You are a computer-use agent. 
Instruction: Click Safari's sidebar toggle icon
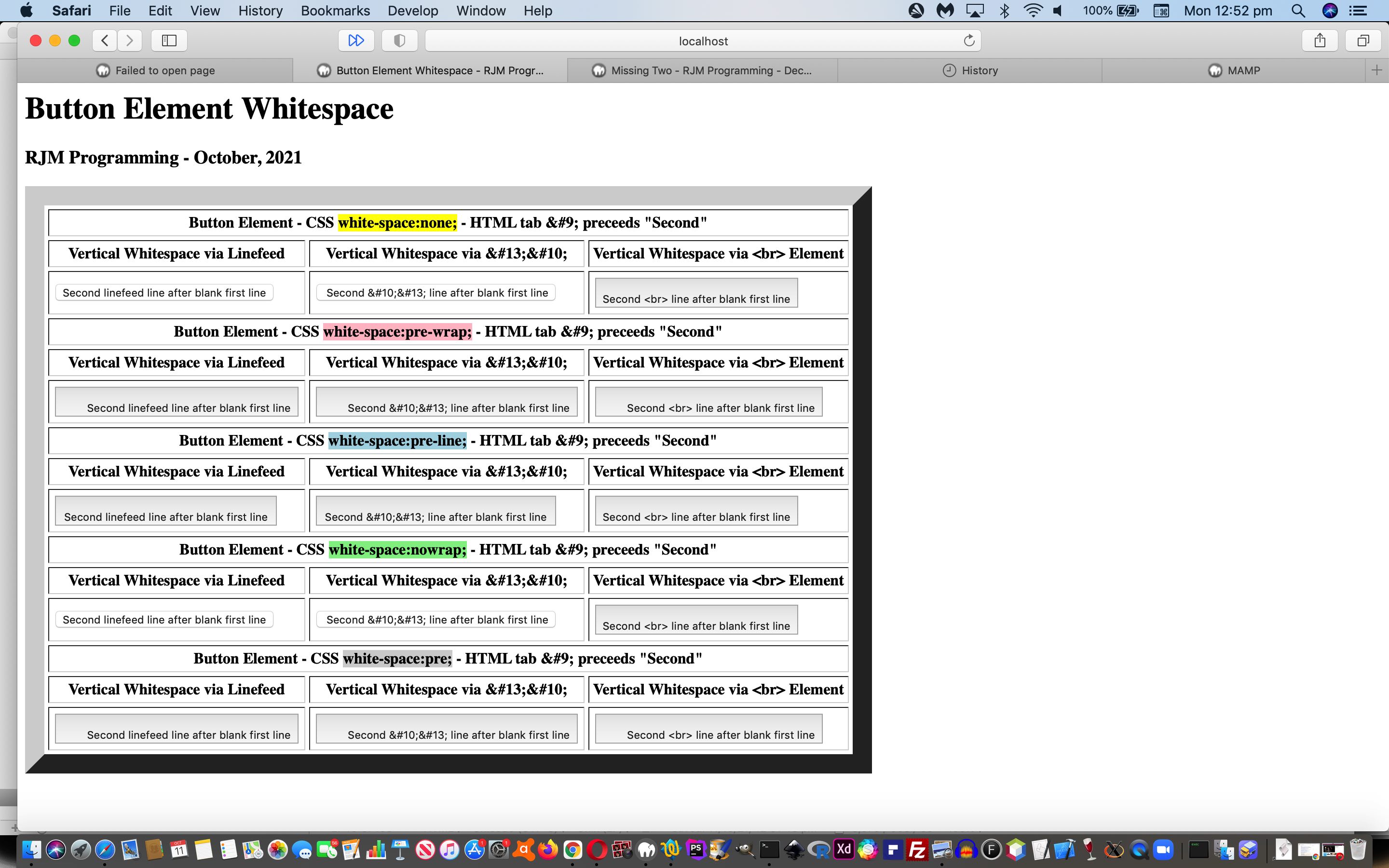tap(169, 40)
